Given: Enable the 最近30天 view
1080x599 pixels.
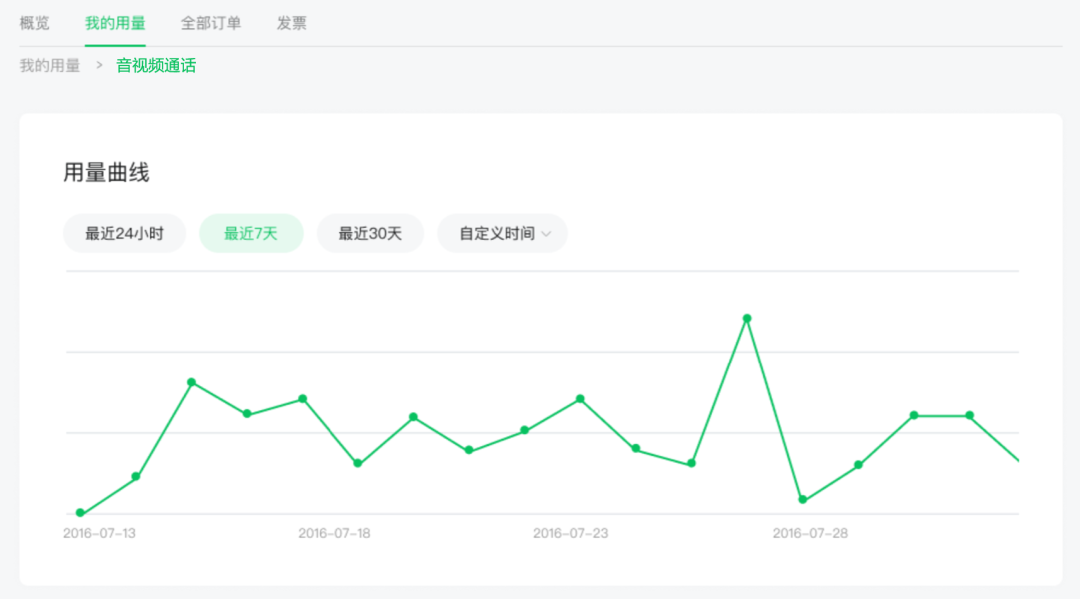Looking at the screenshot, I should click(370, 233).
